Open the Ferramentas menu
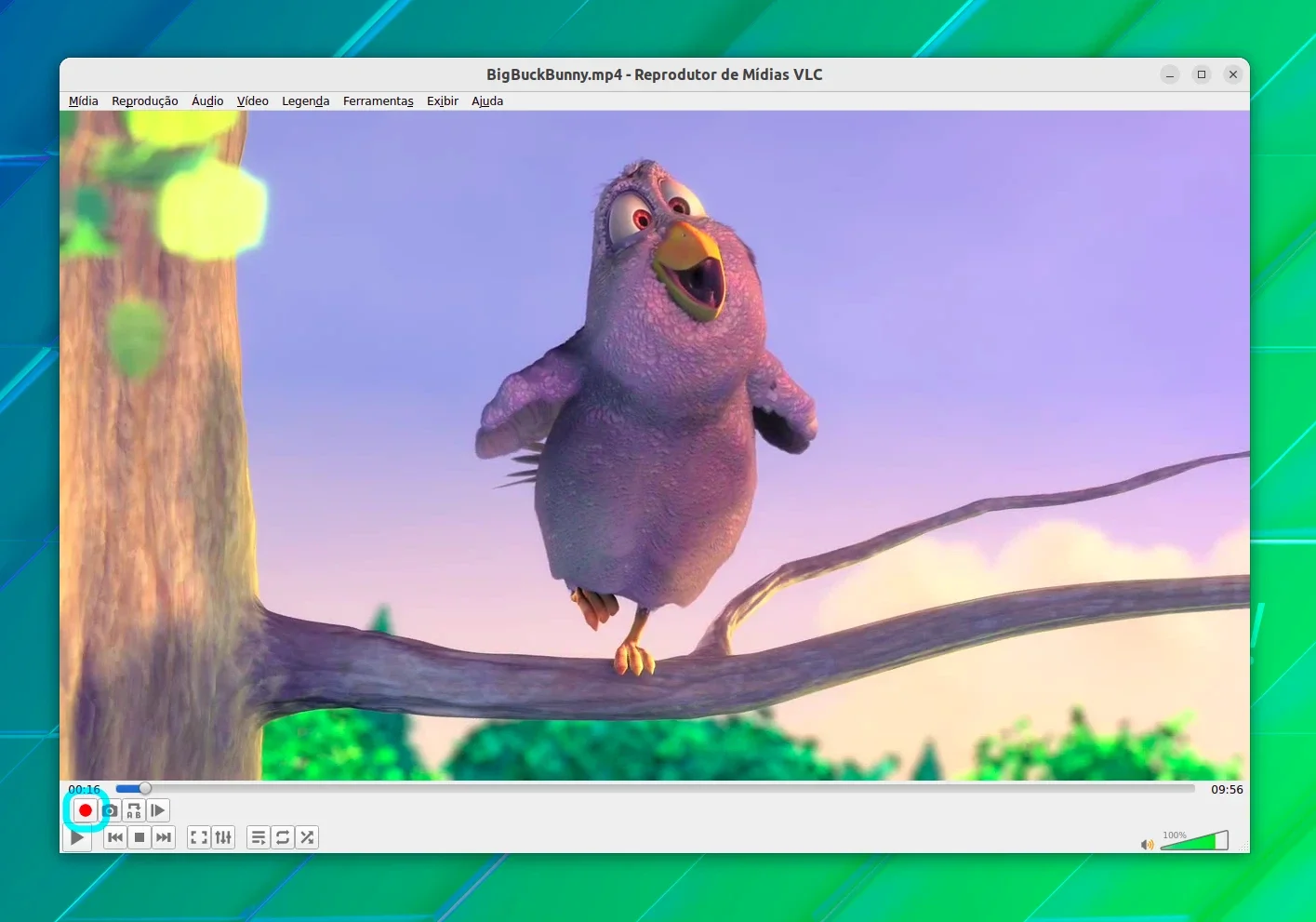This screenshot has height=922, width=1316. click(x=378, y=100)
